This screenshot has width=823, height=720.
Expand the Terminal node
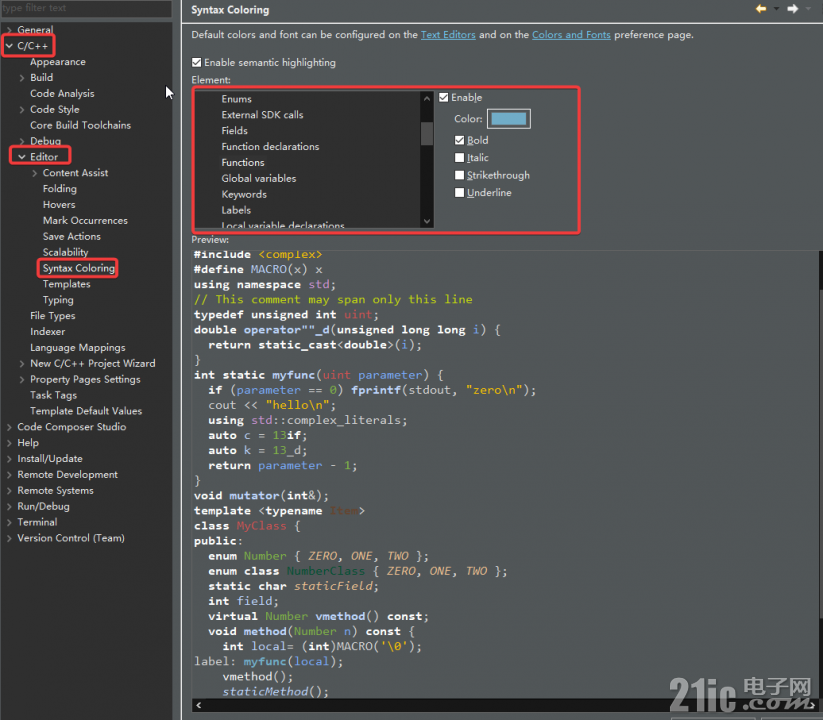9,523
